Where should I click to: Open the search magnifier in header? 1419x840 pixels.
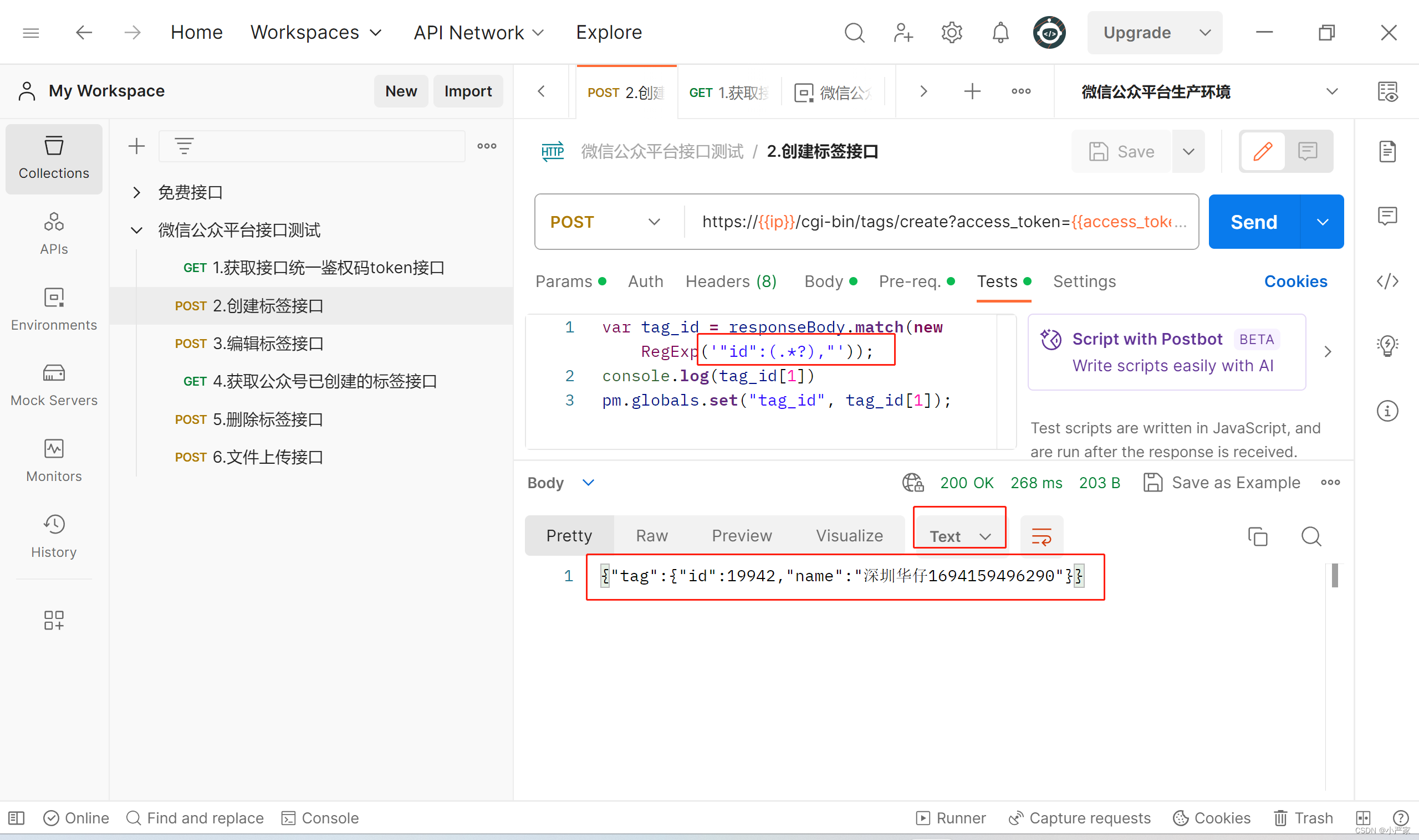[x=855, y=33]
